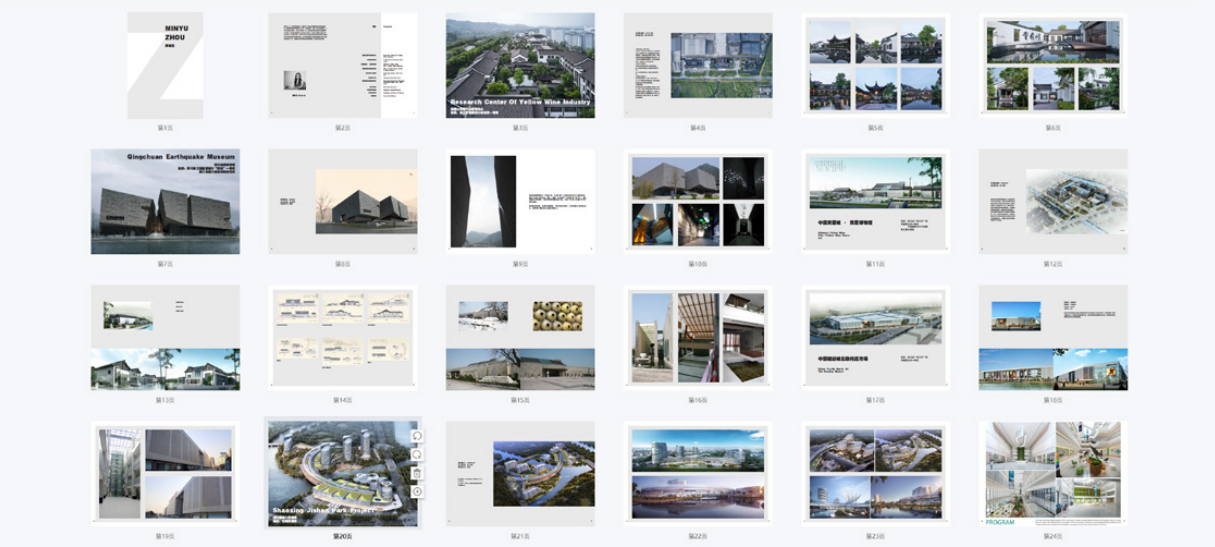The width and height of the screenshot is (1215, 547).
Task: Select the Qingchuan Earthquake Museum title page
Action: tap(165, 202)
